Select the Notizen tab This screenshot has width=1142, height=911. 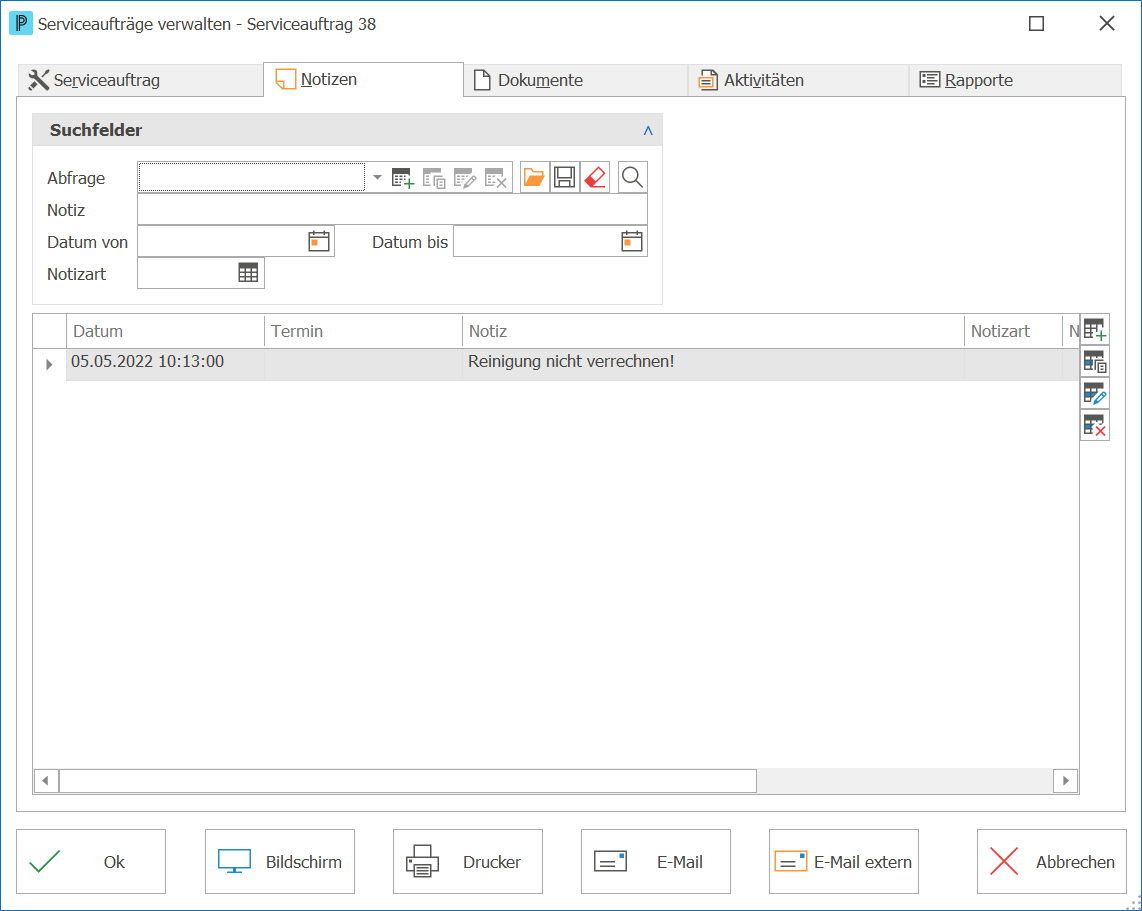[x=363, y=79]
